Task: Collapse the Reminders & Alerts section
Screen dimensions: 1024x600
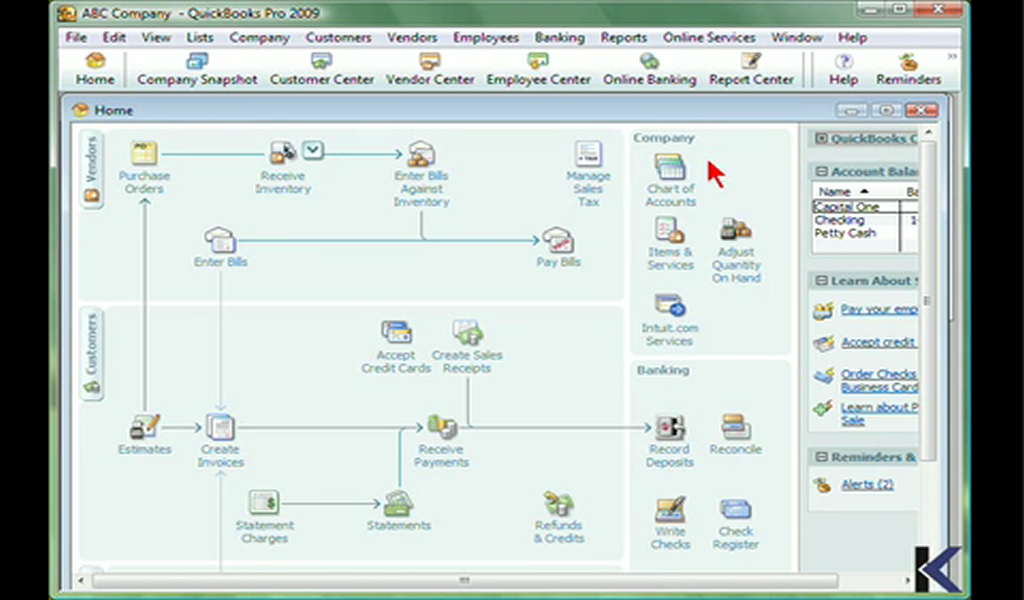Action: (822, 457)
